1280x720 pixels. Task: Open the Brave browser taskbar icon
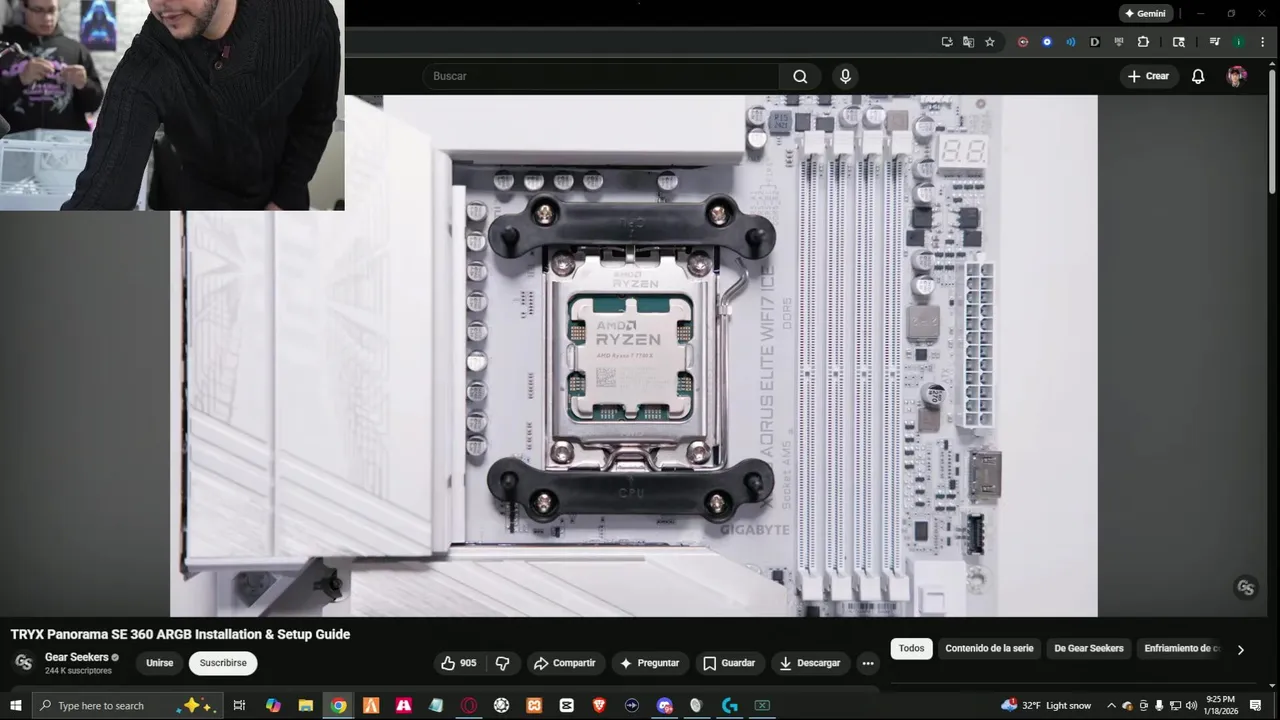pyautogui.click(x=599, y=705)
